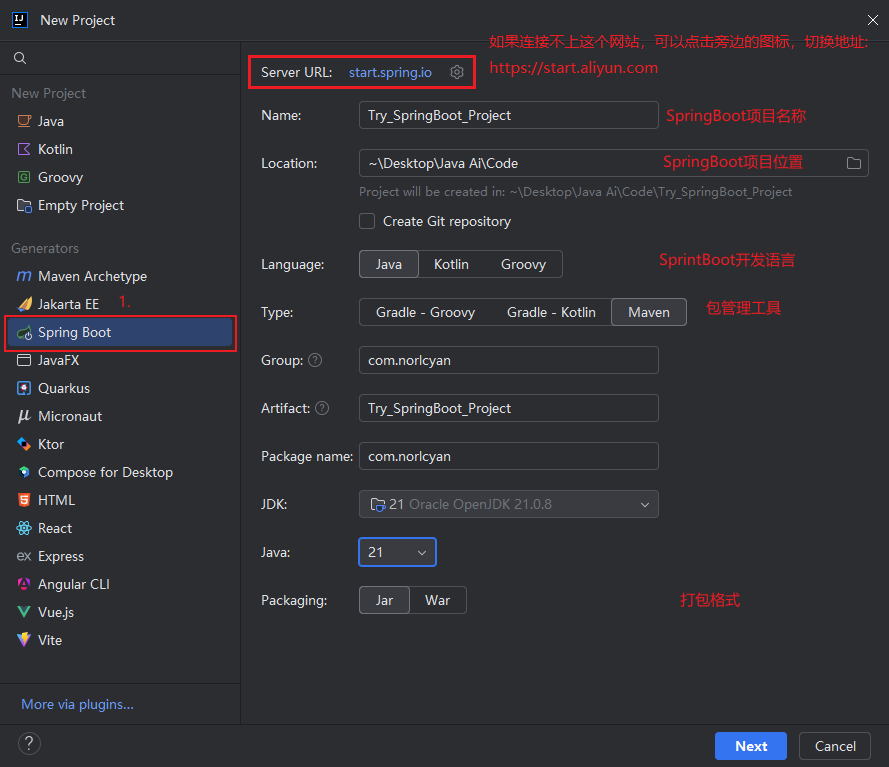Select Kotlin in New Project list

120,149
